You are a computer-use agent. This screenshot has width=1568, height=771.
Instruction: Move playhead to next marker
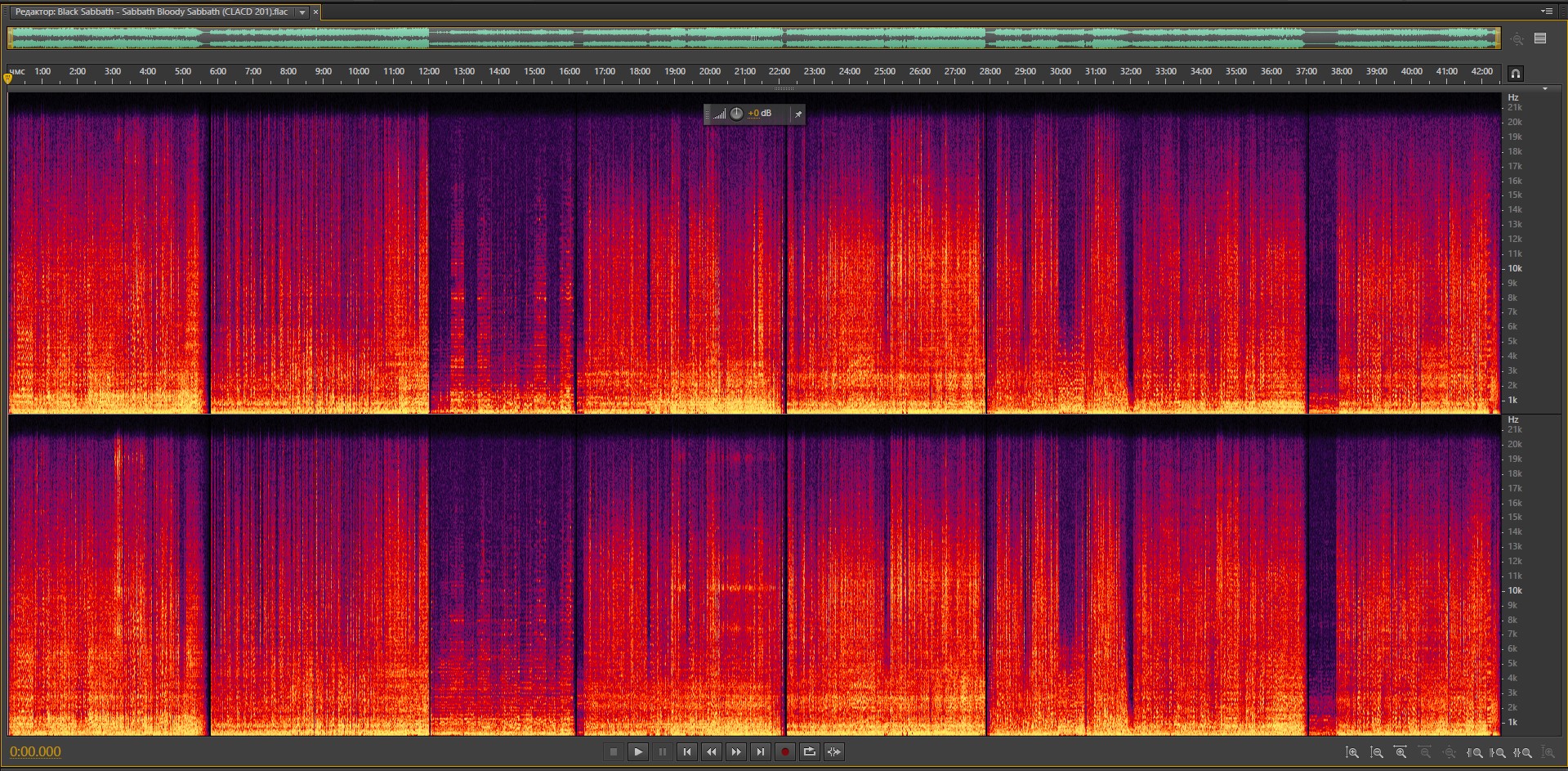coord(760,752)
